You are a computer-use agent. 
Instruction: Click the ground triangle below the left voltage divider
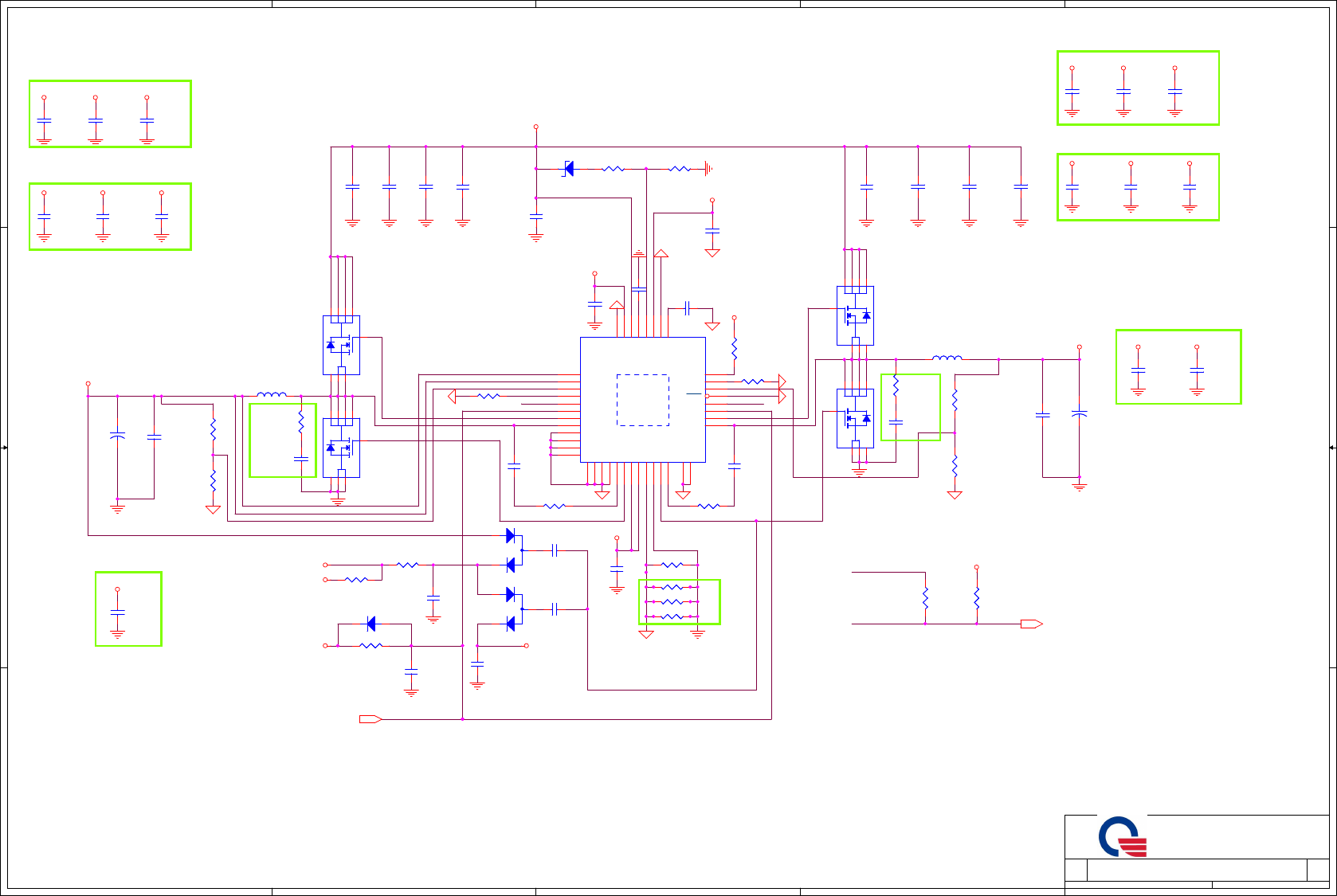coord(213,510)
